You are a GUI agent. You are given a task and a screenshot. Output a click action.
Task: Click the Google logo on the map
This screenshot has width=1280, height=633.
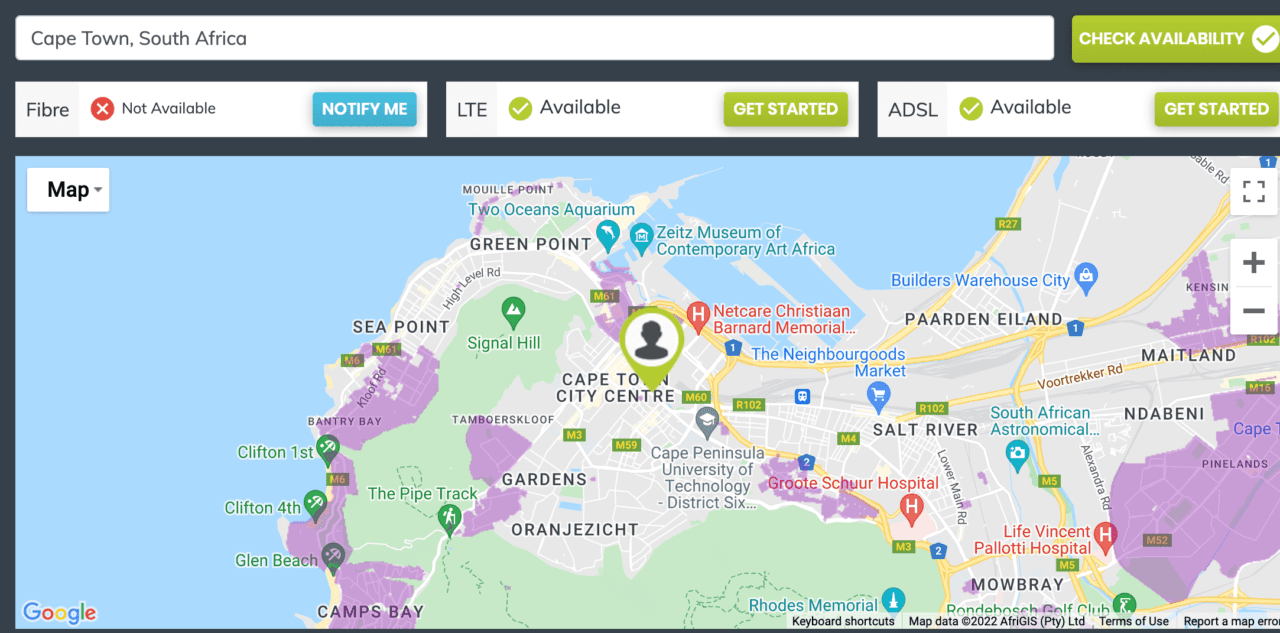pyautogui.click(x=58, y=612)
